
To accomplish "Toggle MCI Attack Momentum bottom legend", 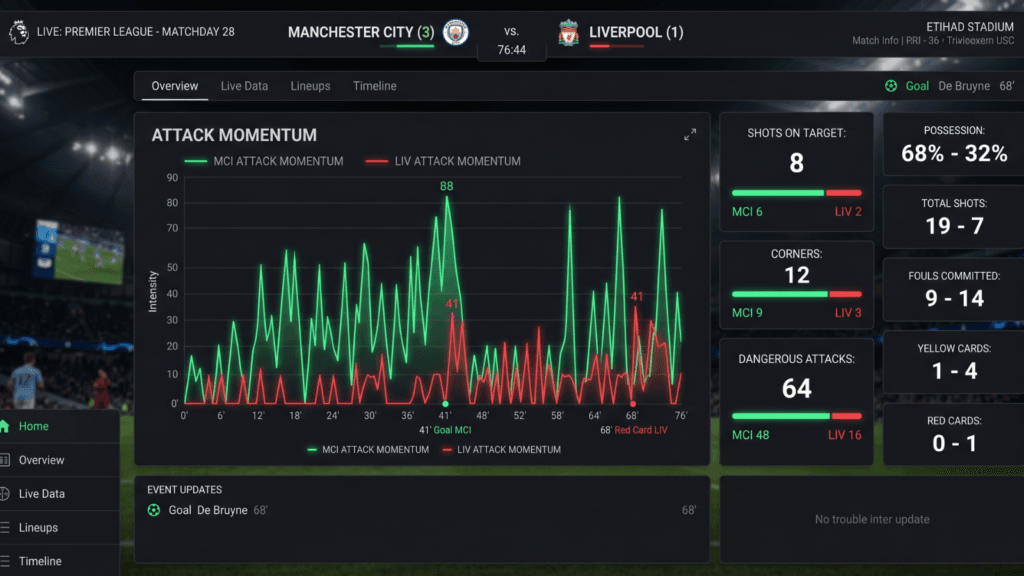I will 368,450.
